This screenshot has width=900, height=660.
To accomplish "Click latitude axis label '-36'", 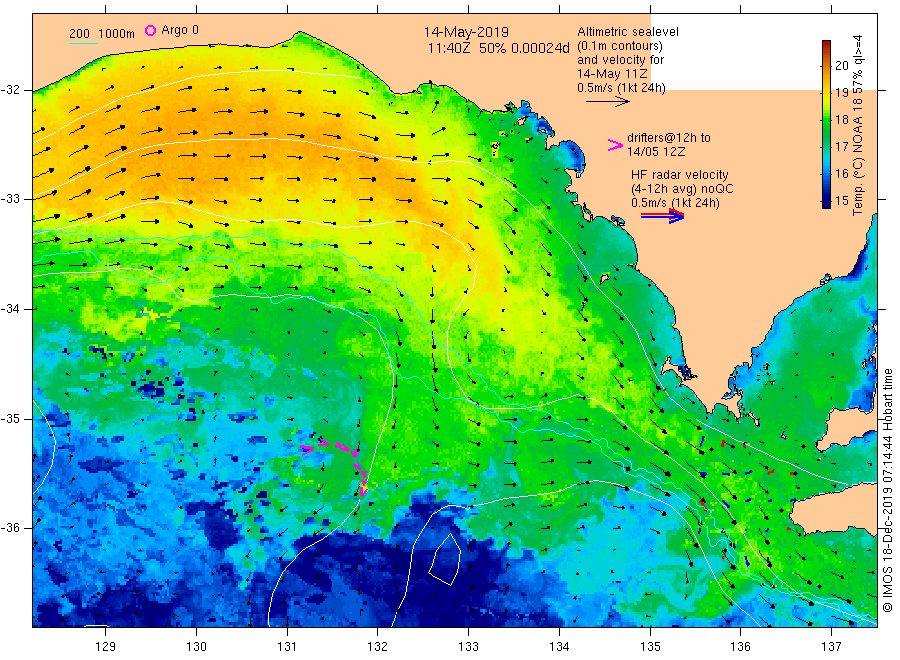I will tap(10, 527).
